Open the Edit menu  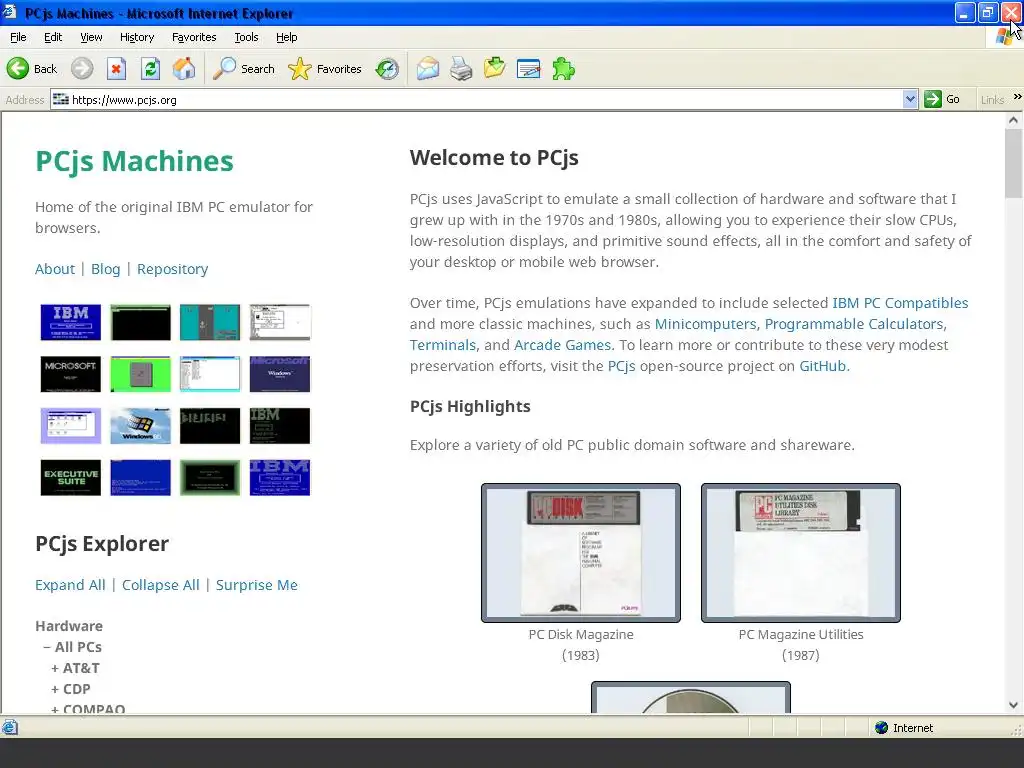click(53, 37)
